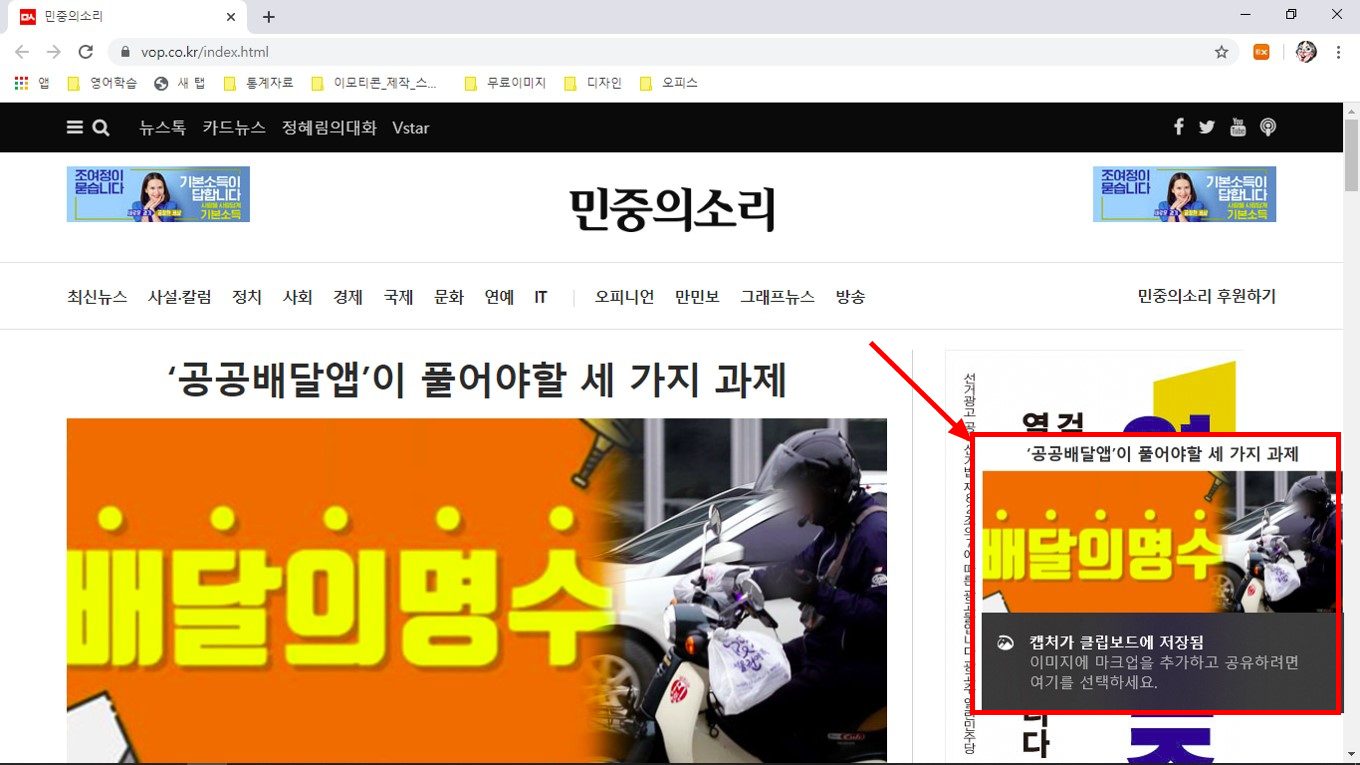Open the large 배달의명수 article image
The width and height of the screenshot is (1360, 765).
pos(477,590)
